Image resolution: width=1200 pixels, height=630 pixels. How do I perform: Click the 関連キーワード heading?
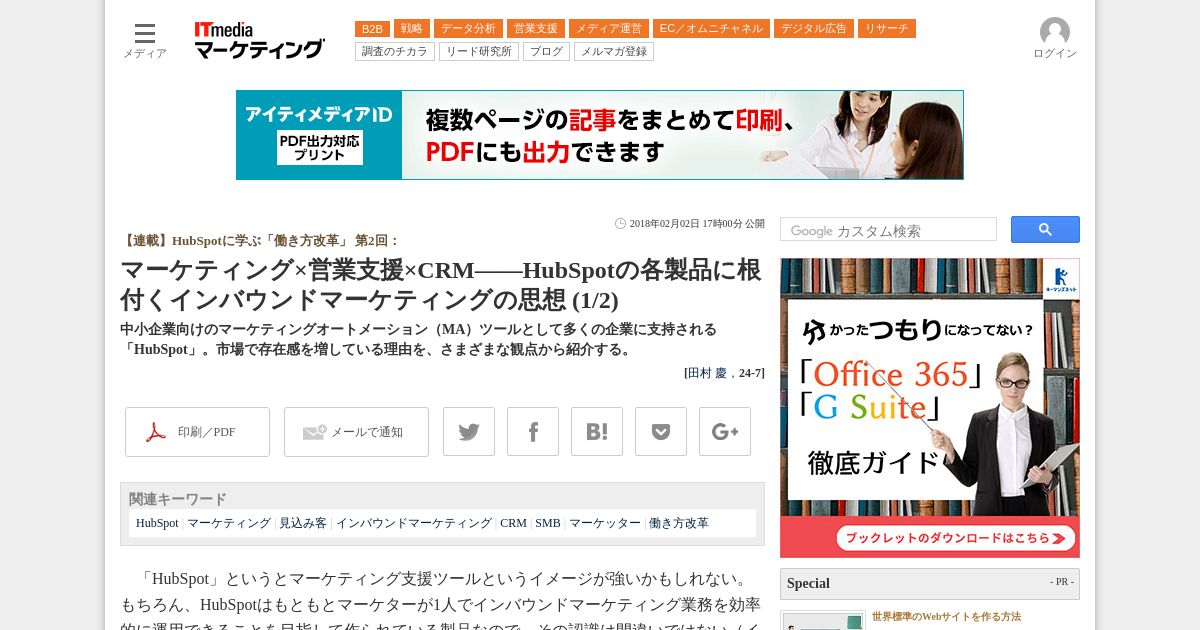pyautogui.click(x=178, y=499)
